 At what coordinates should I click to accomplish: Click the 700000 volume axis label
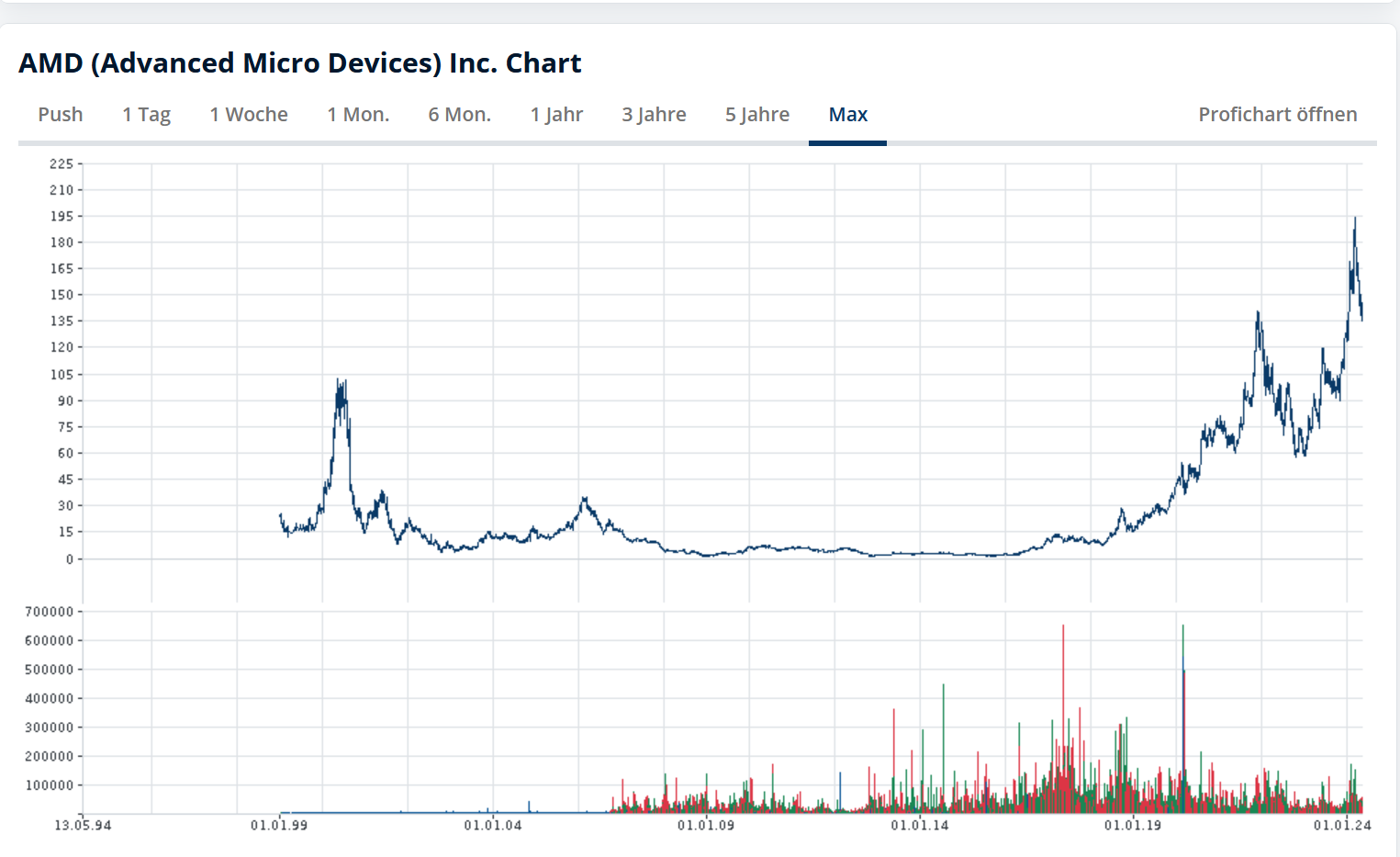click(x=50, y=612)
